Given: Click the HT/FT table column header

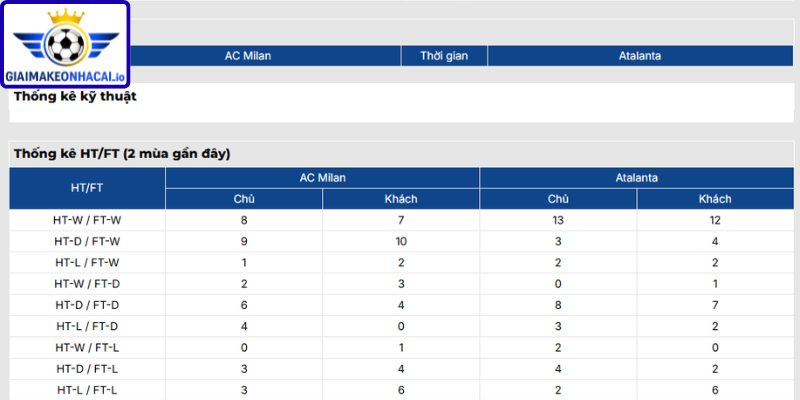Looking at the screenshot, I should (x=87, y=188).
